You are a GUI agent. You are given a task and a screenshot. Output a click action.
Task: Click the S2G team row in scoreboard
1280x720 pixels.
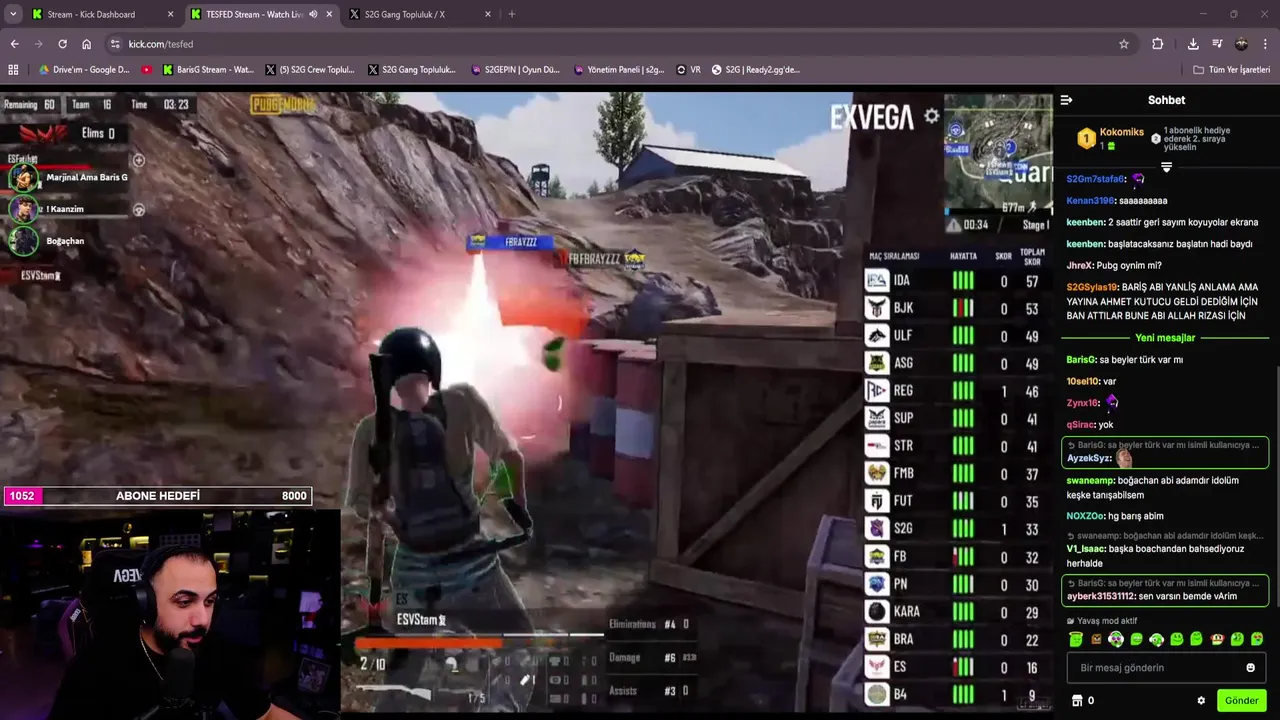[957, 529]
